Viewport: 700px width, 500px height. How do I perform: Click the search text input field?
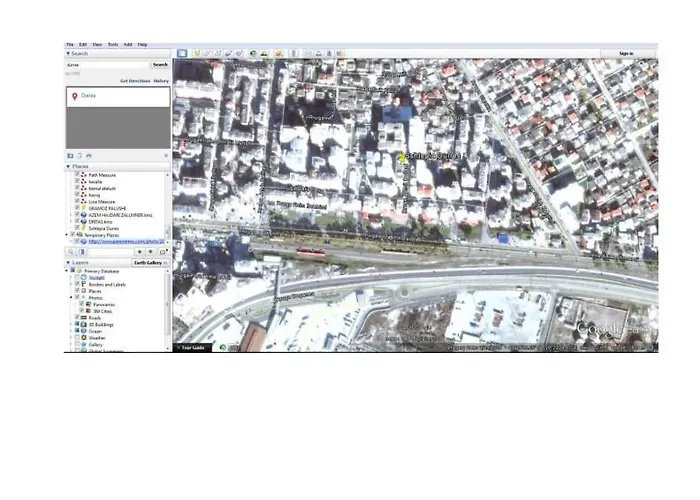point(106,64)
